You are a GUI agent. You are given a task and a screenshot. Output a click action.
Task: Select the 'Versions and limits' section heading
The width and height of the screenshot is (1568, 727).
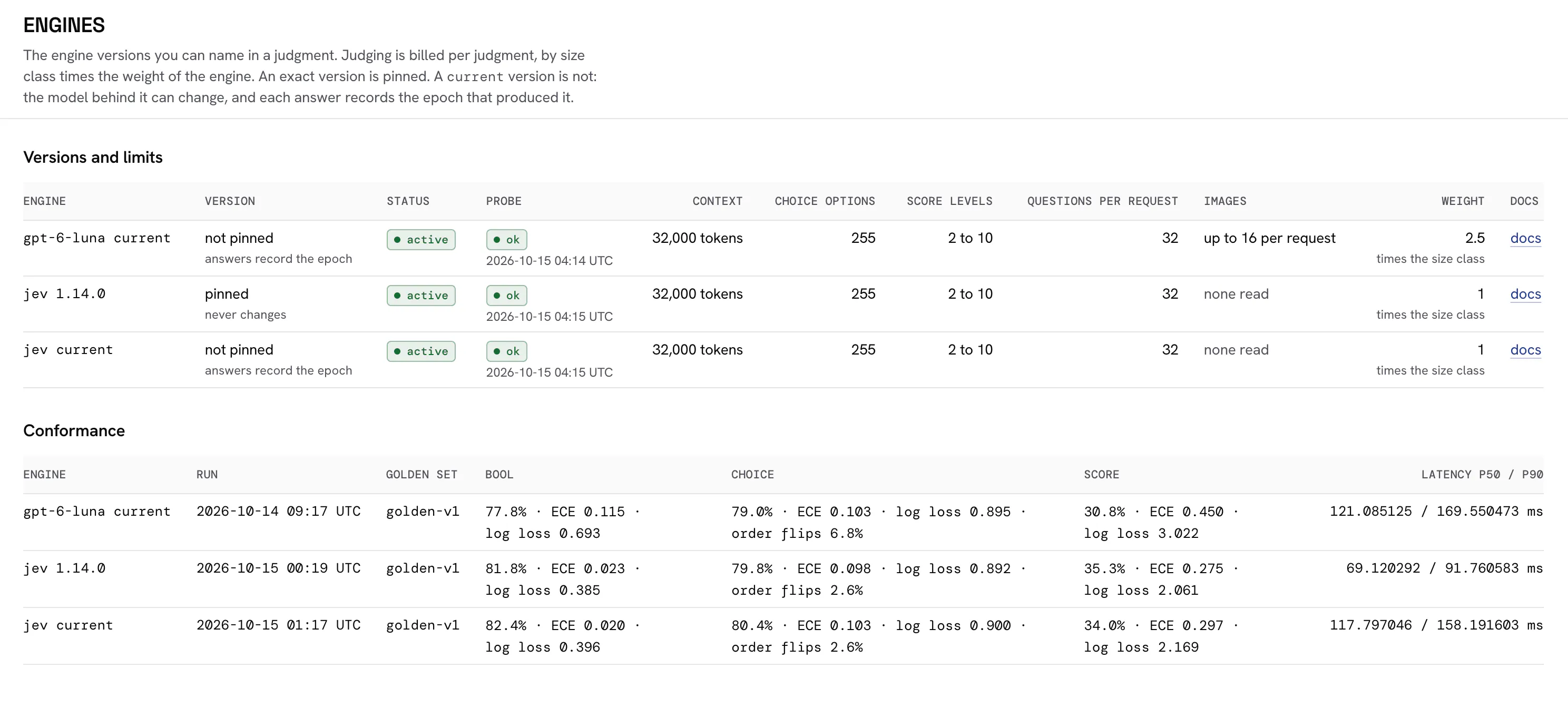pyautogui.click(x=93, y=158)
